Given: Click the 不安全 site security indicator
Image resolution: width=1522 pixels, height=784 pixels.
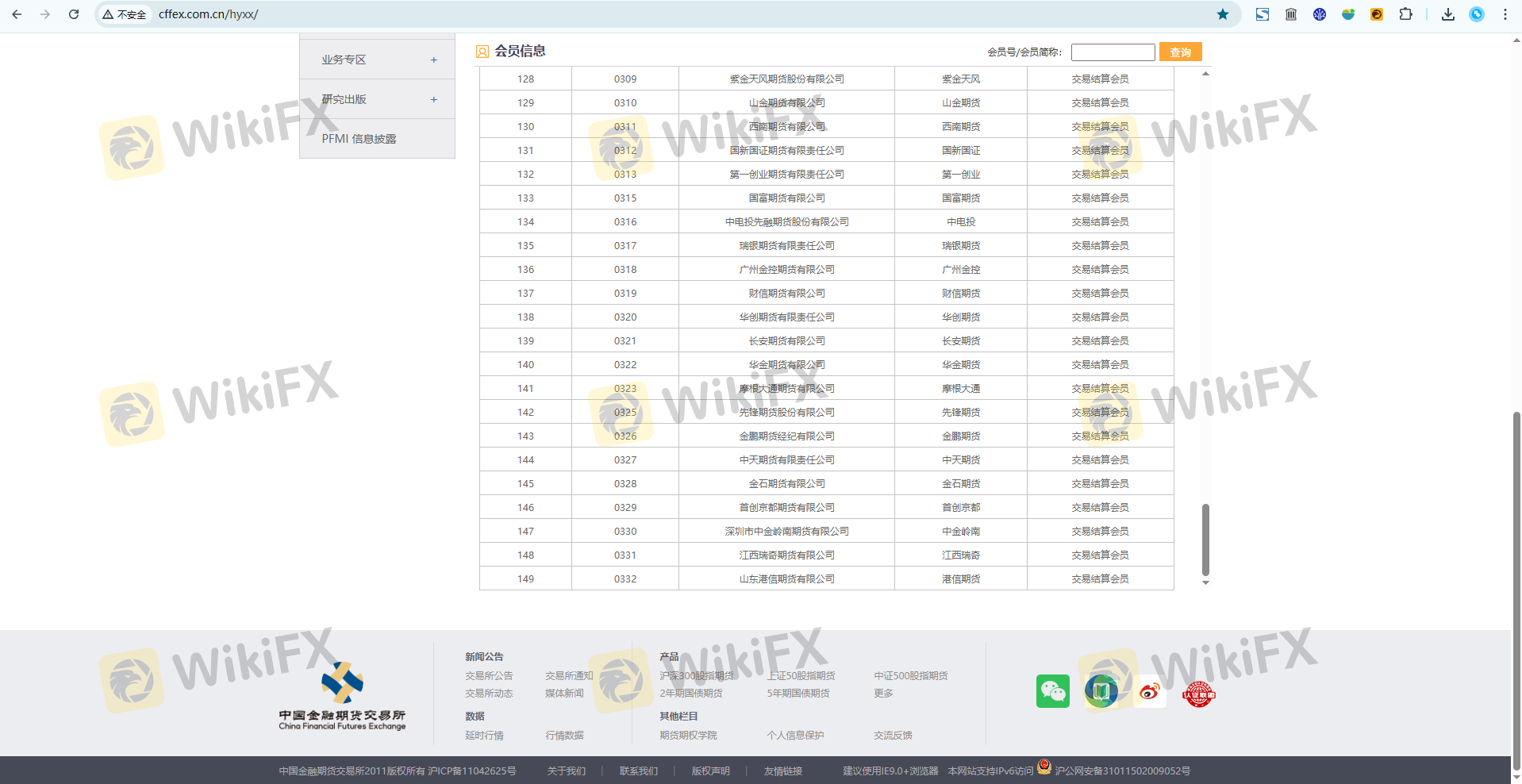Looking at the screenshot, I should click(125, 14).
